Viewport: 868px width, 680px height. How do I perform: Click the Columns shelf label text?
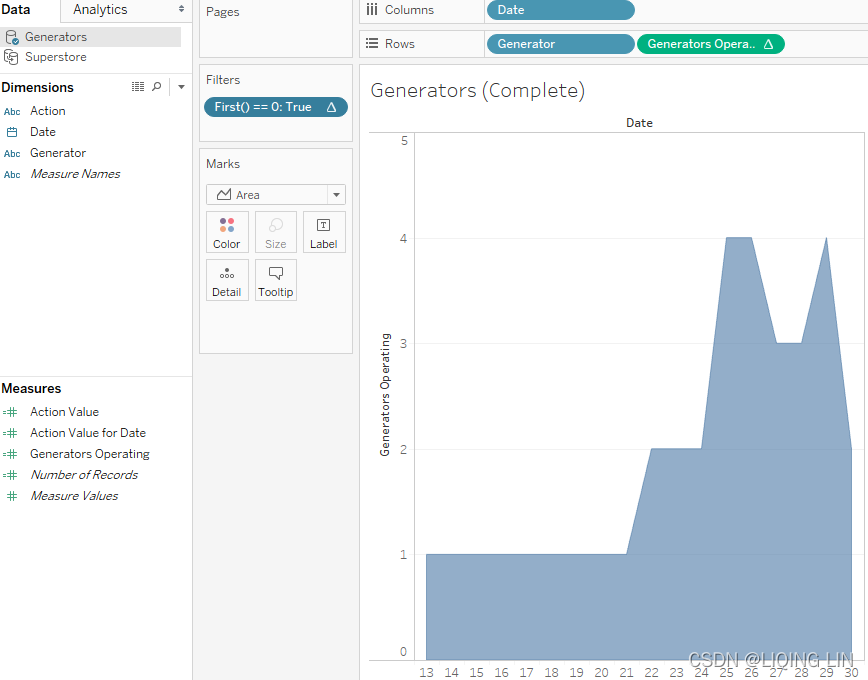click(409, 10)
